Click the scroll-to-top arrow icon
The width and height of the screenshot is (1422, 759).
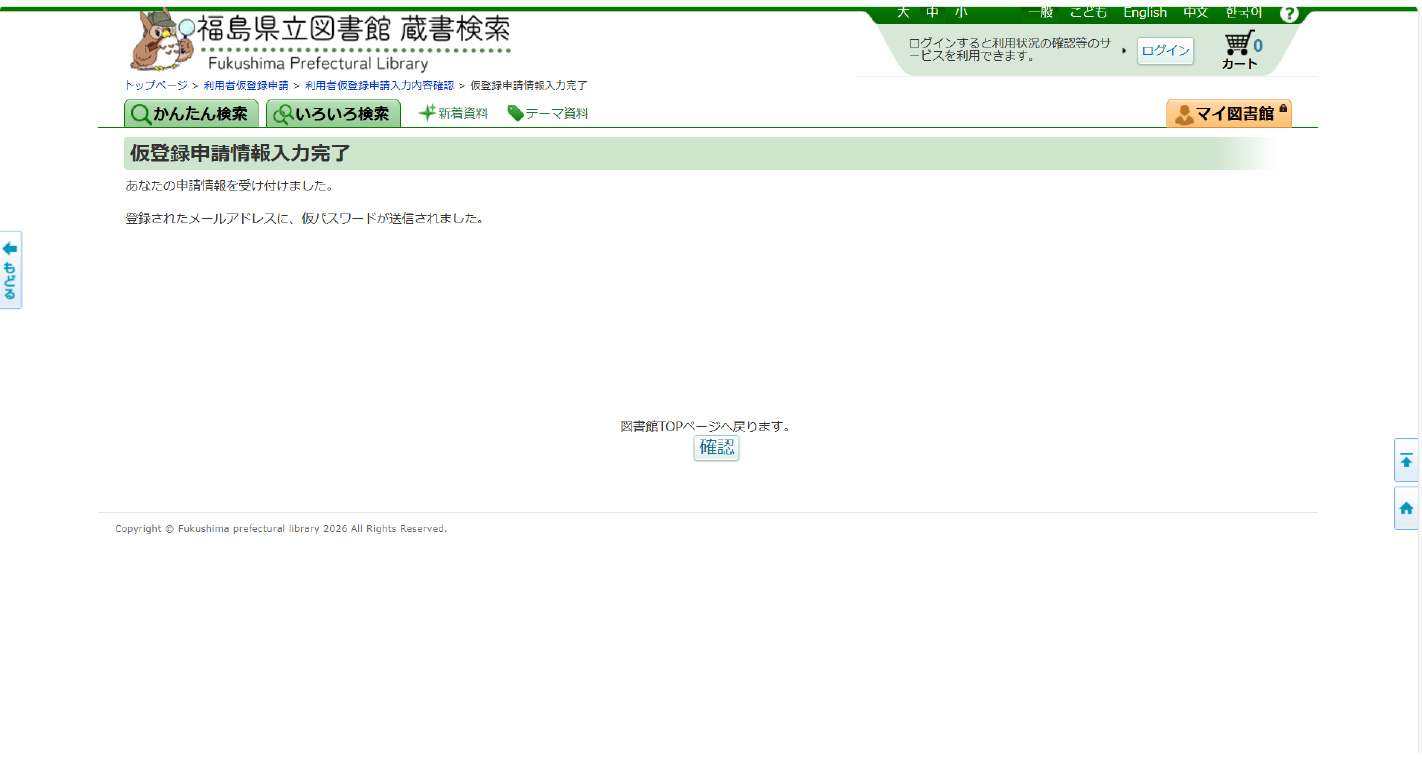1406,460
